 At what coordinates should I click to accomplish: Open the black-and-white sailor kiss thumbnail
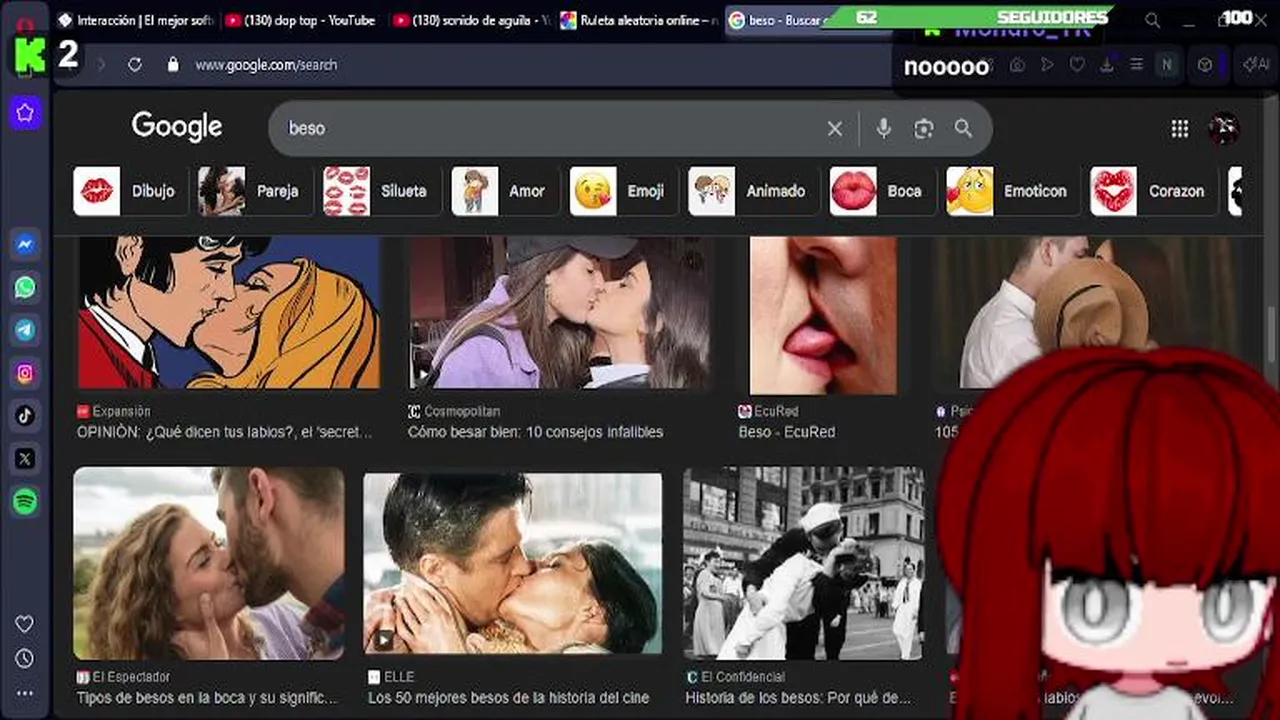click(x=803, y=562)
